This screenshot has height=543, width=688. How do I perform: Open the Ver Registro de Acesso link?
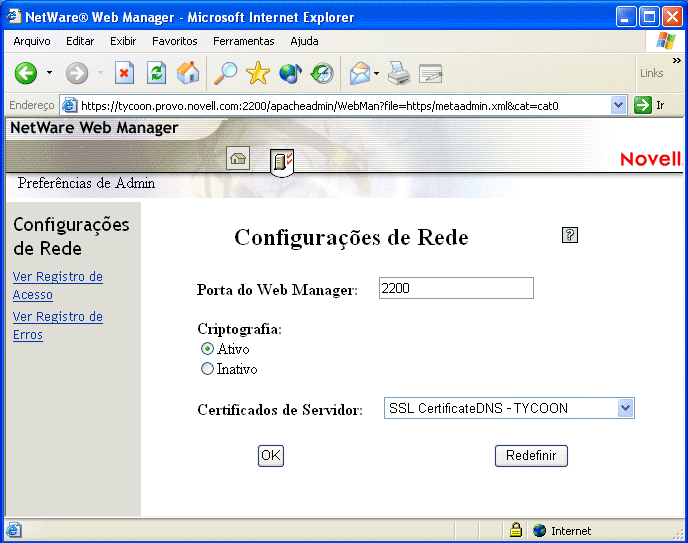click(x=57, y=286)
